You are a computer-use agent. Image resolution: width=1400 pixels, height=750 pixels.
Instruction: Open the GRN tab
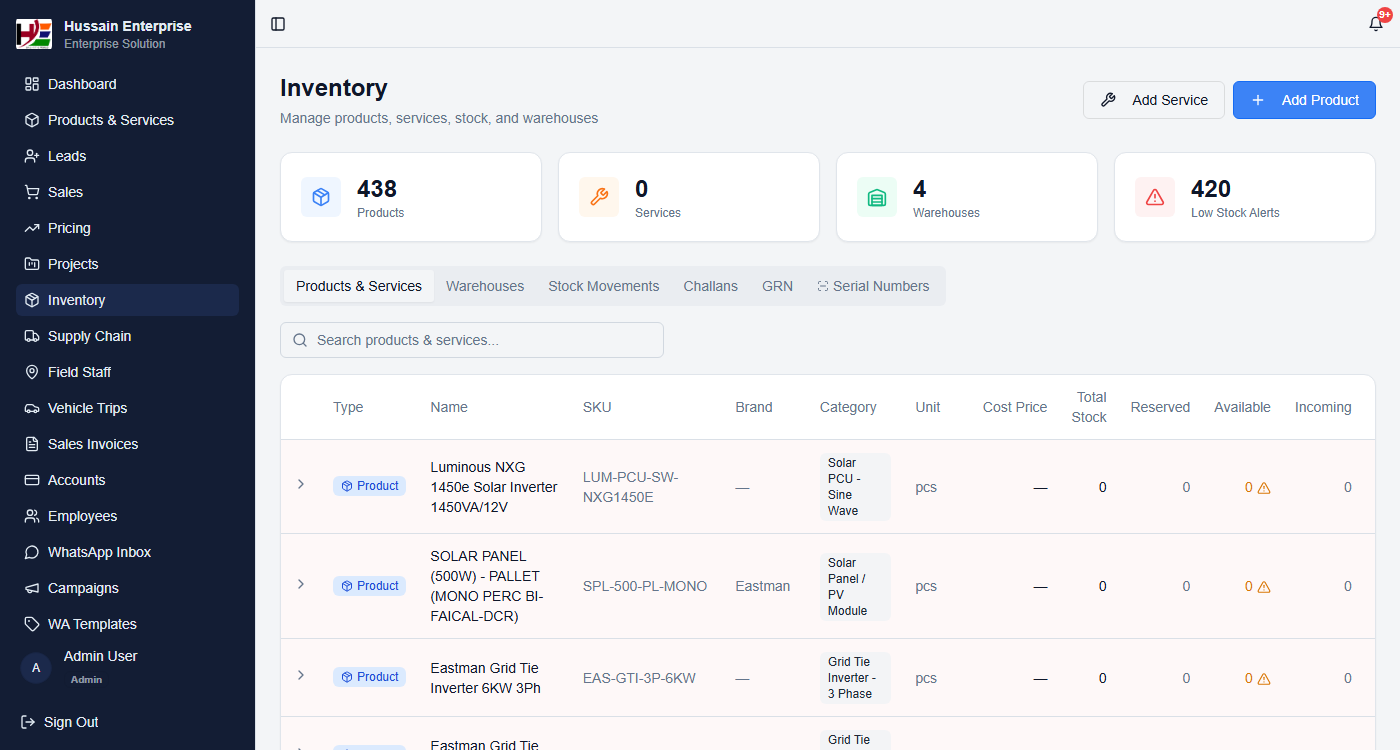coord(778,286)
